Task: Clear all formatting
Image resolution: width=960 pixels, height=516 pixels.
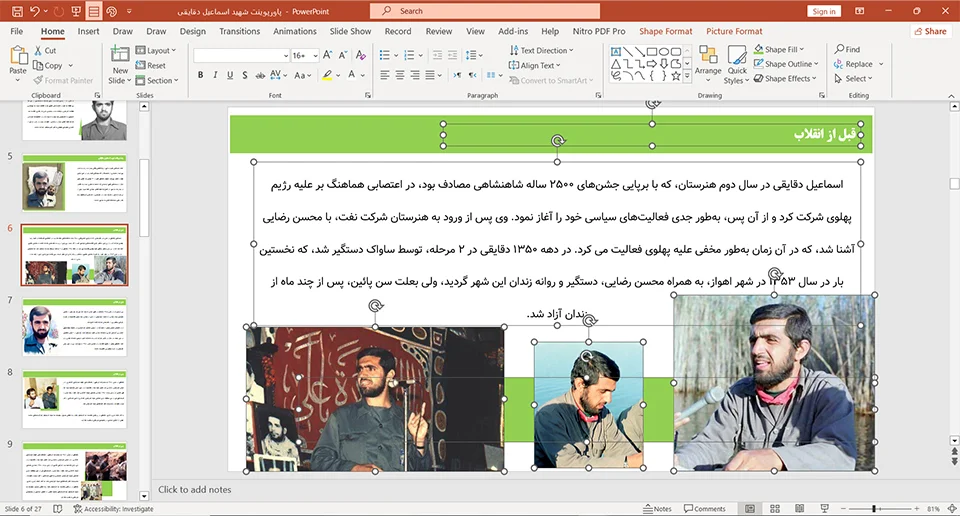Action: click(x=361, y=55)
